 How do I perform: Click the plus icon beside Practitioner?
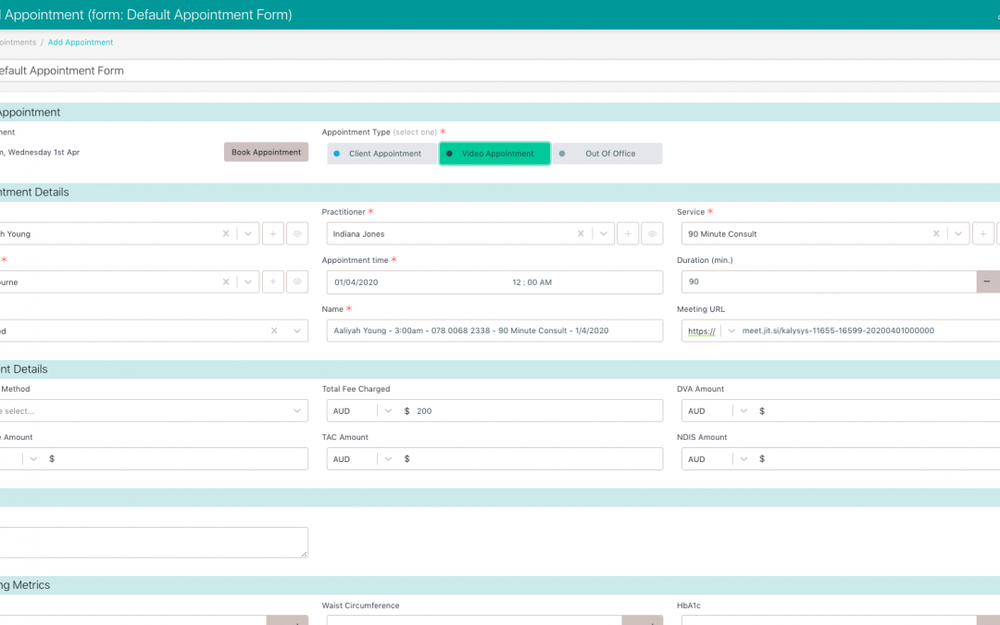[628, 233]
